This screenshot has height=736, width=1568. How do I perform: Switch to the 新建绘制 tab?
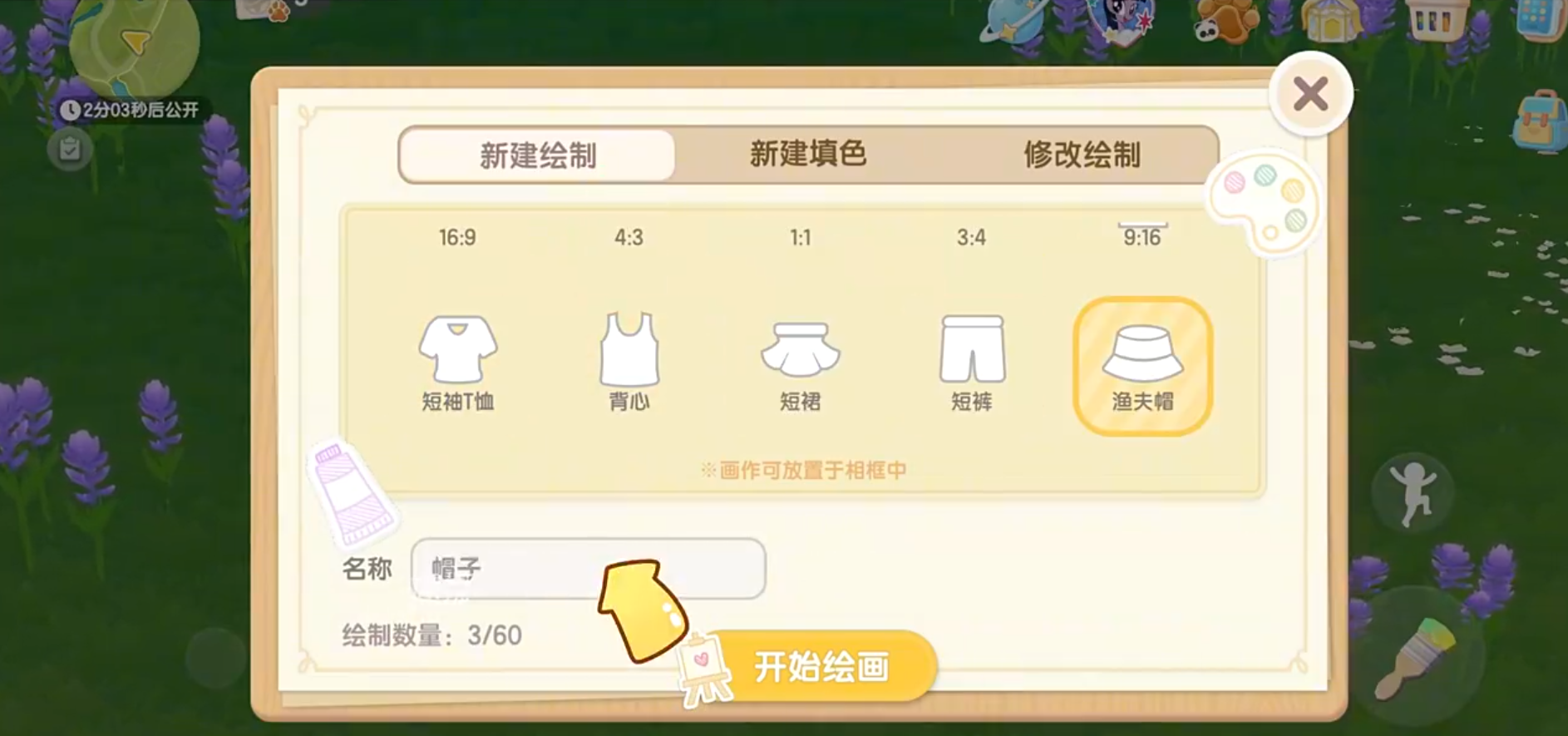(x=538, y=156)
